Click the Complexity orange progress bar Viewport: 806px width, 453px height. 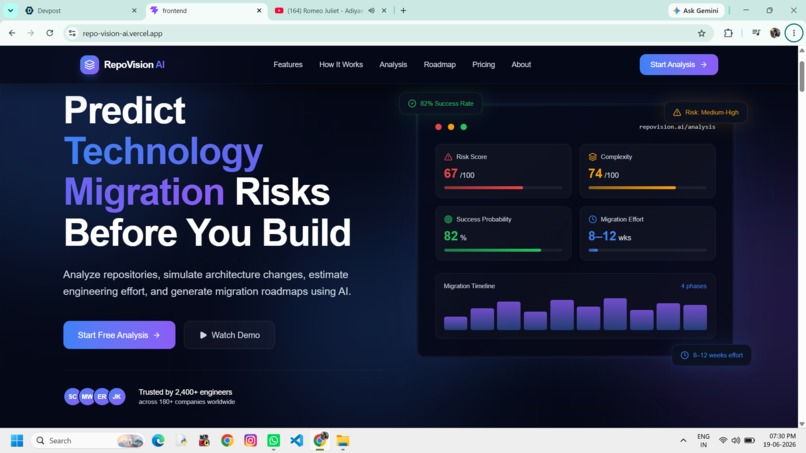(x=632, y=188)
